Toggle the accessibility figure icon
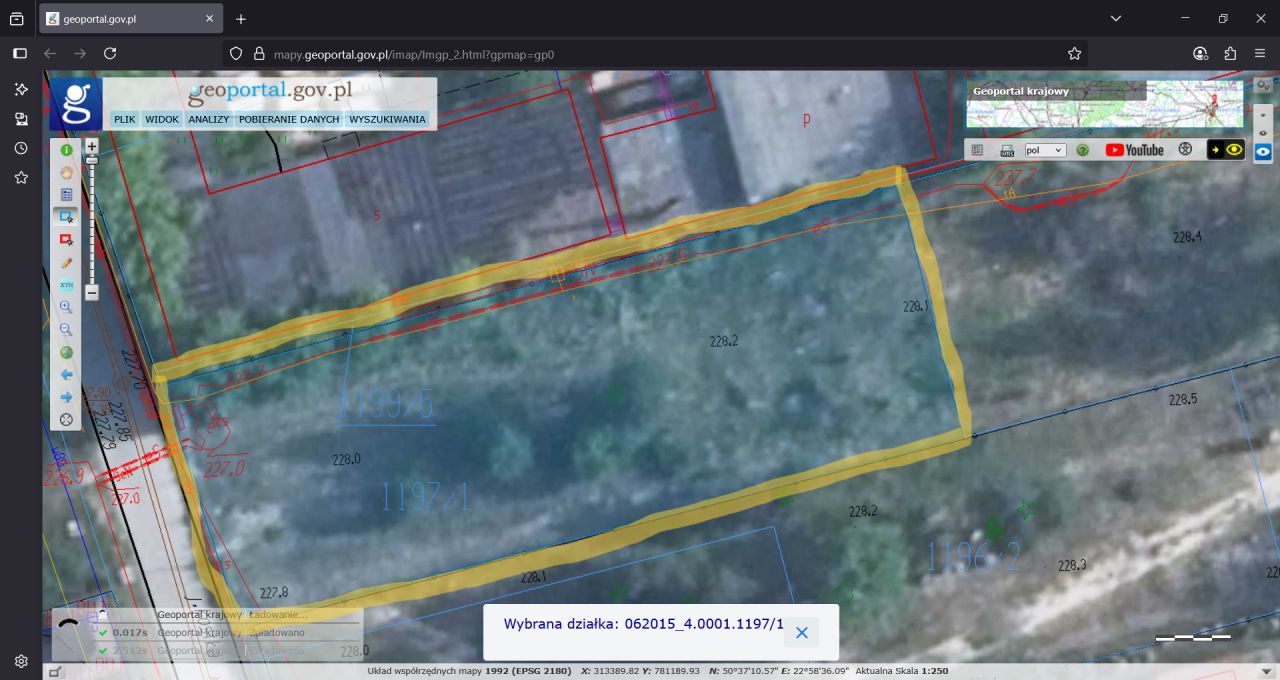The image size is (1280, 680). pos(1185,149)
